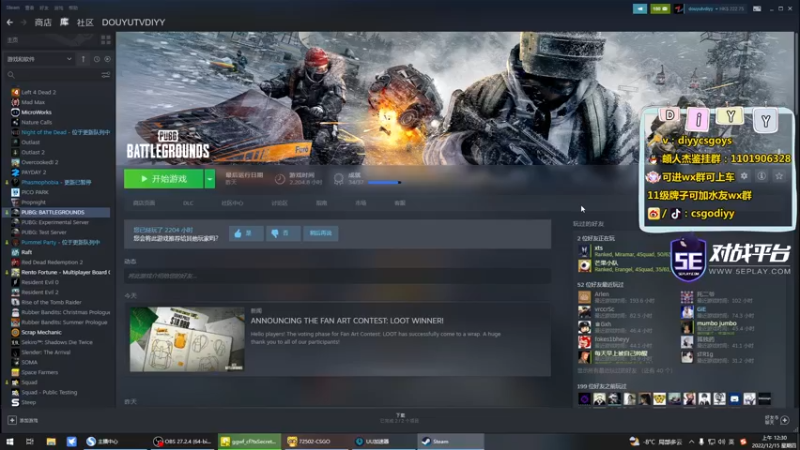Open the fan art contest news title
Screen dimensions: 800x450
pos(347,320)
